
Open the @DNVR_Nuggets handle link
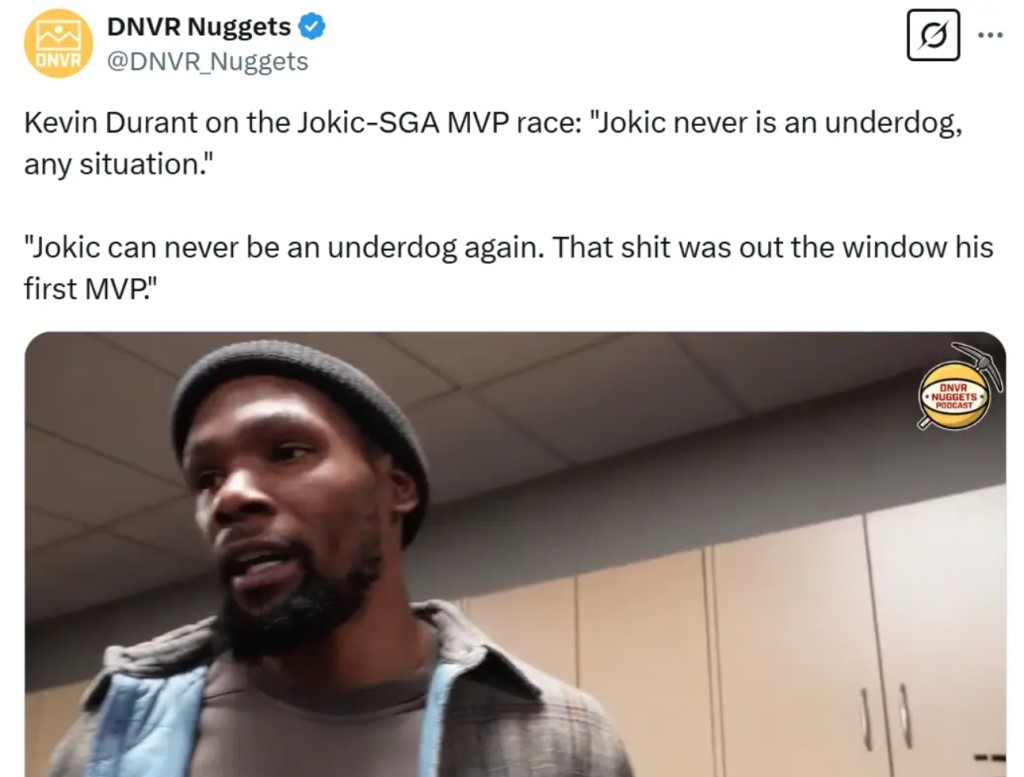click(207, 61)
